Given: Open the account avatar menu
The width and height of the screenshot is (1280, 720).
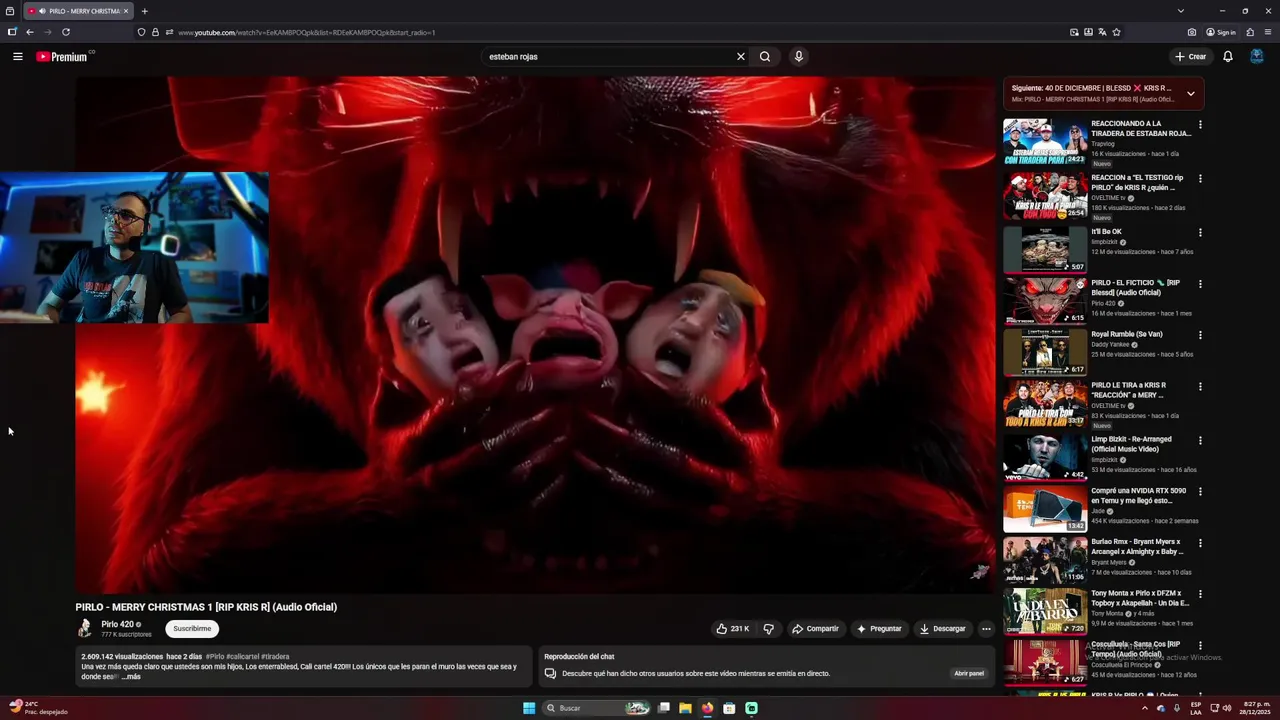Looking at the screenshot, I should click(x=1257, y=57).
